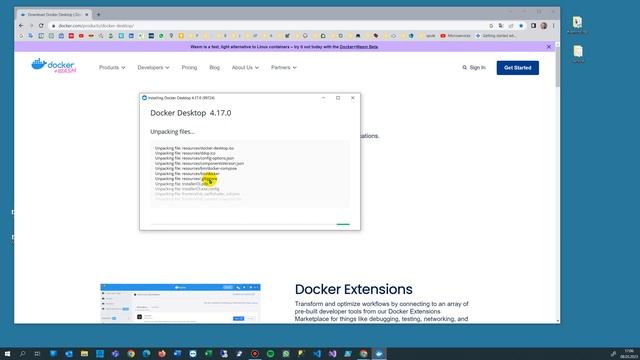640x360 pixels.
Task: Select the second desktop file icon
Action: 578,54
